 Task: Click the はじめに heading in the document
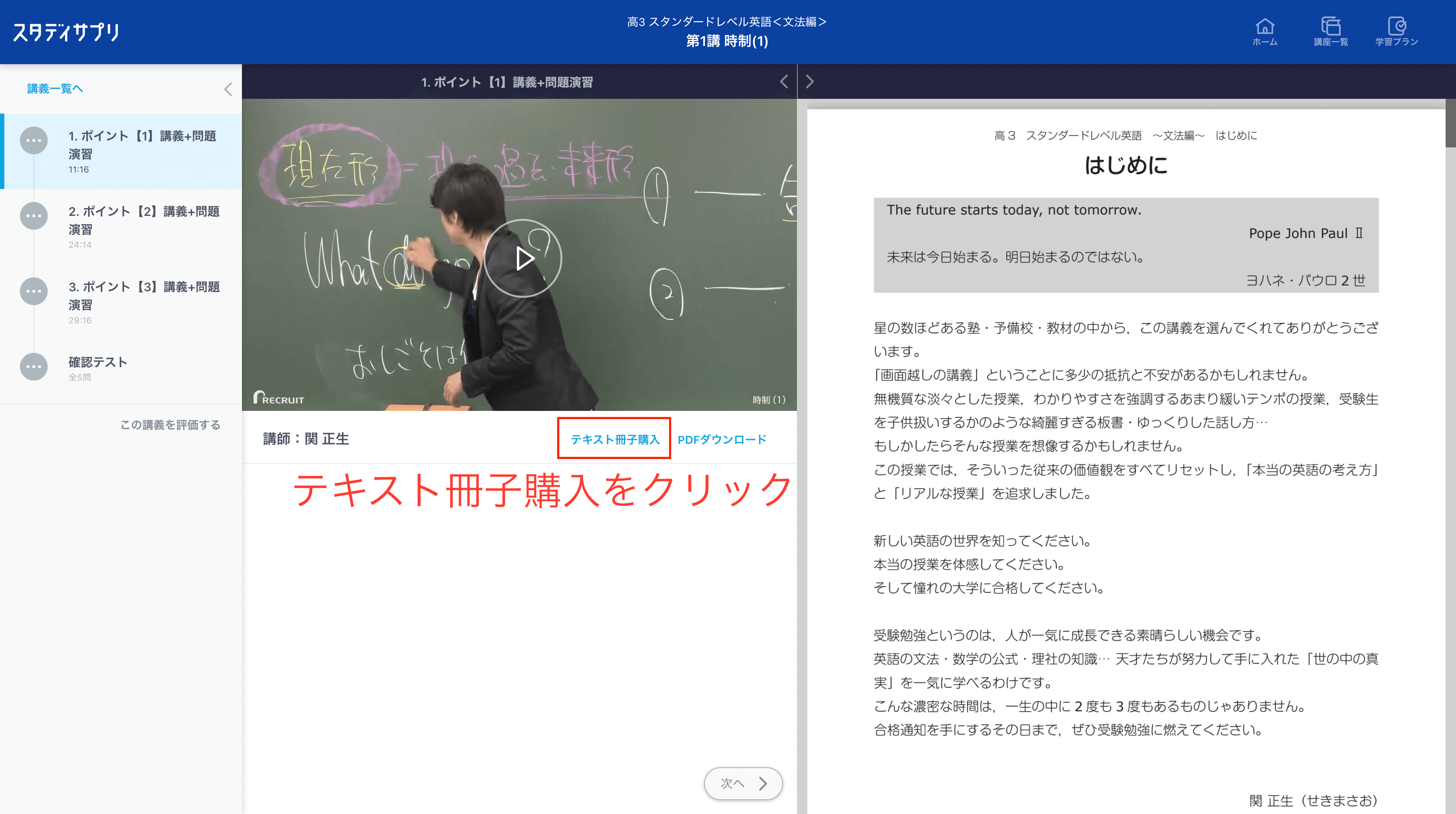point(1125,165)
